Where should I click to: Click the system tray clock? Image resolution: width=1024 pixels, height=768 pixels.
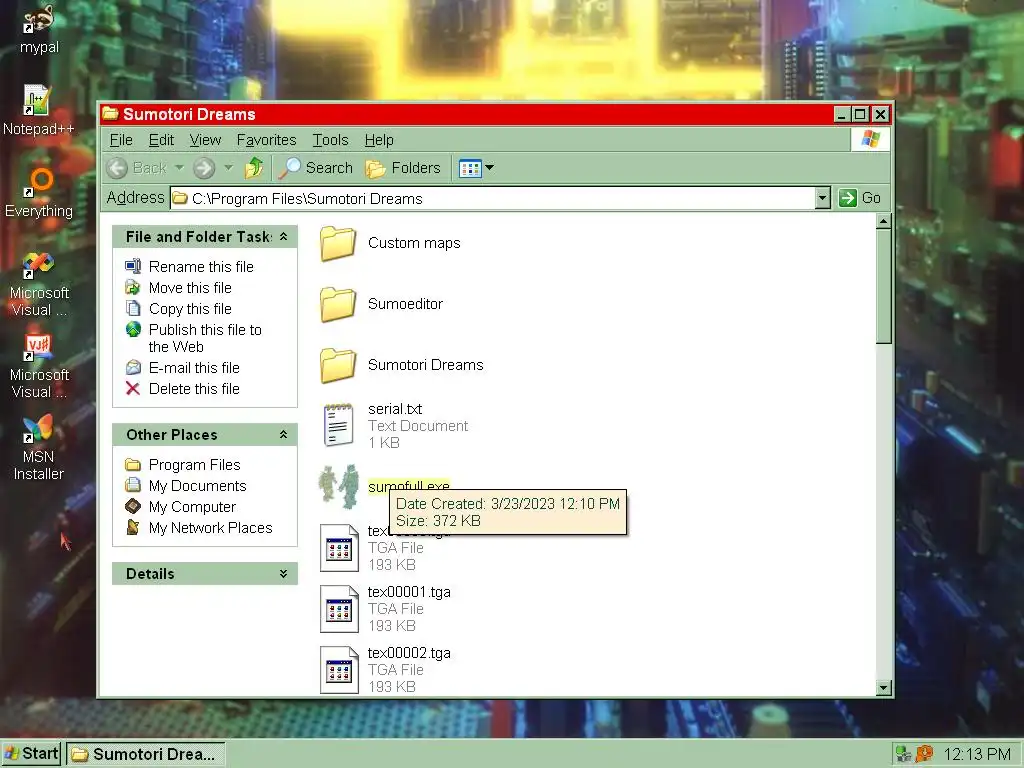pyautogui.click(x=977, y=754)
